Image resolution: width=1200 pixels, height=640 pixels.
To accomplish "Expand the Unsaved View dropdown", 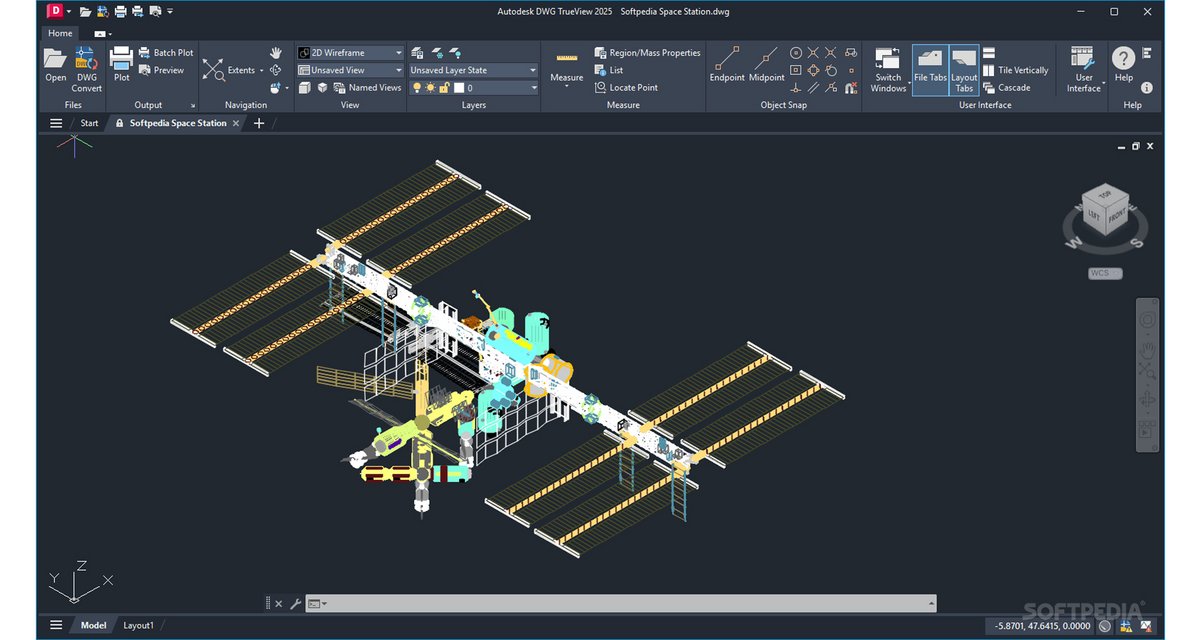I will 398,69.
